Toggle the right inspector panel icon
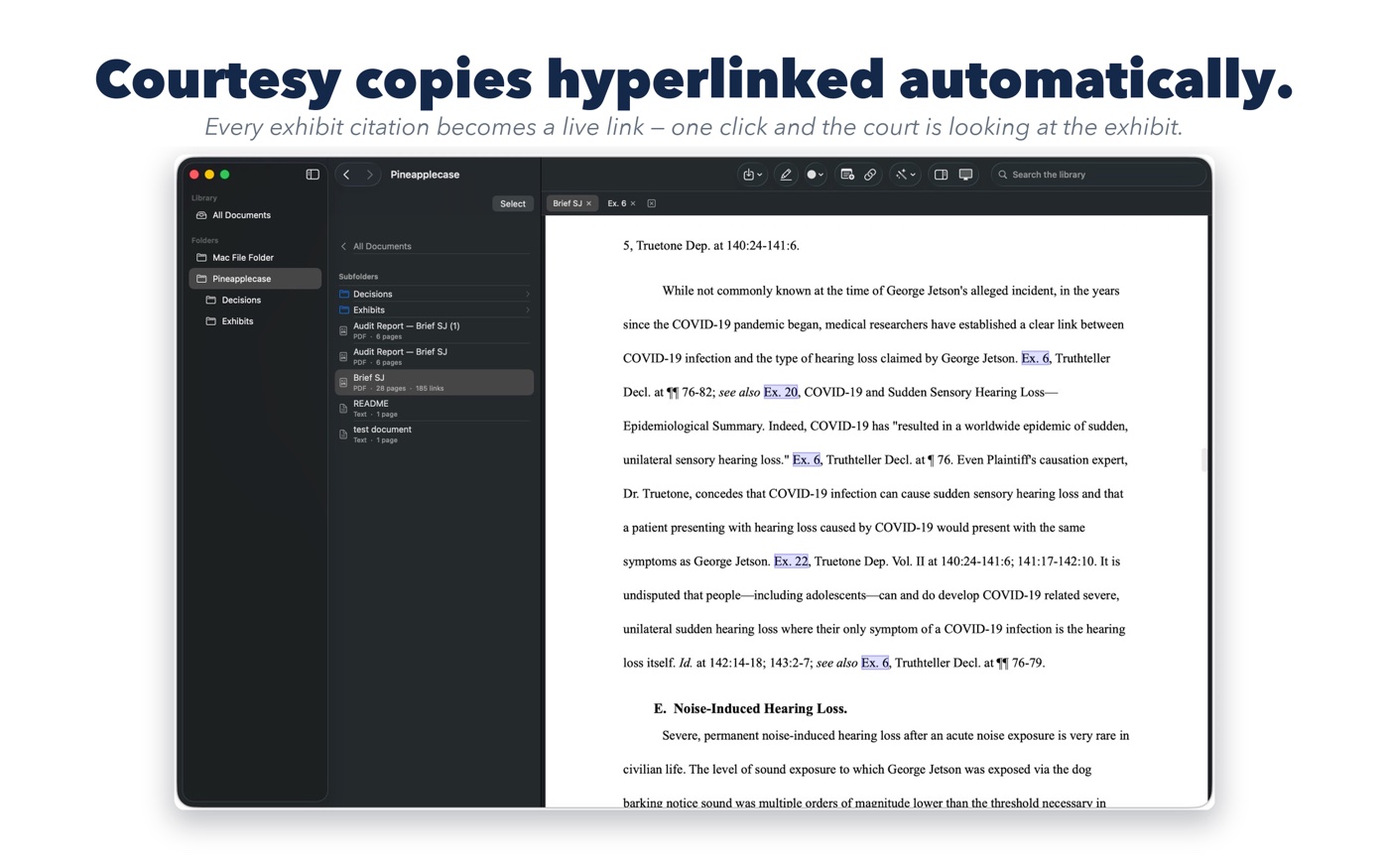Viewport: 1389px width, 868px height. pyautogui.click(x=941, y=175)
